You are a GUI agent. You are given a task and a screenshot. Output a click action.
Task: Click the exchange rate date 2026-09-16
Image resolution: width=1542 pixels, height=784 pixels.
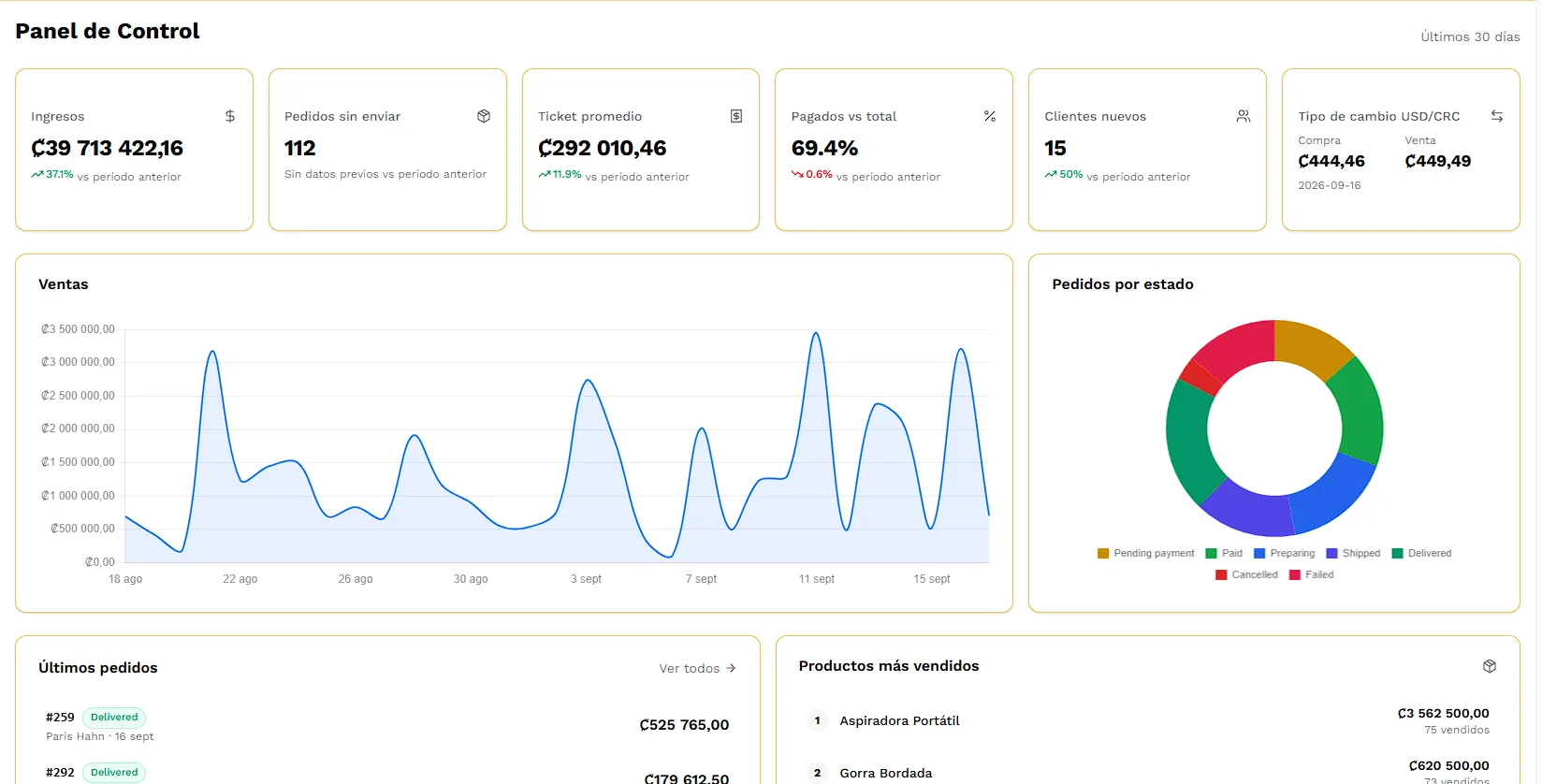pyautogui.click(x=1330, y=185)
